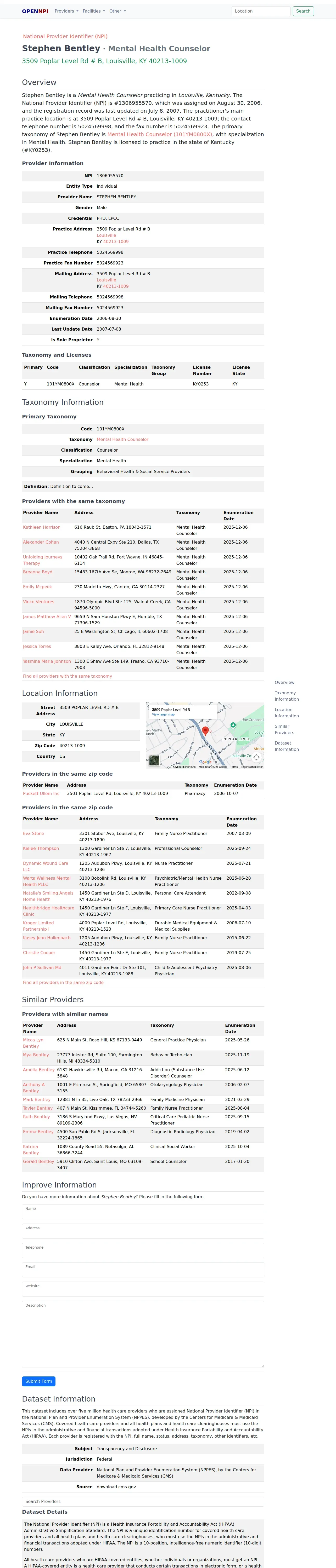
Task: Open provider Dynamic Wound Care LLC
Action: [x=46, y=866]
